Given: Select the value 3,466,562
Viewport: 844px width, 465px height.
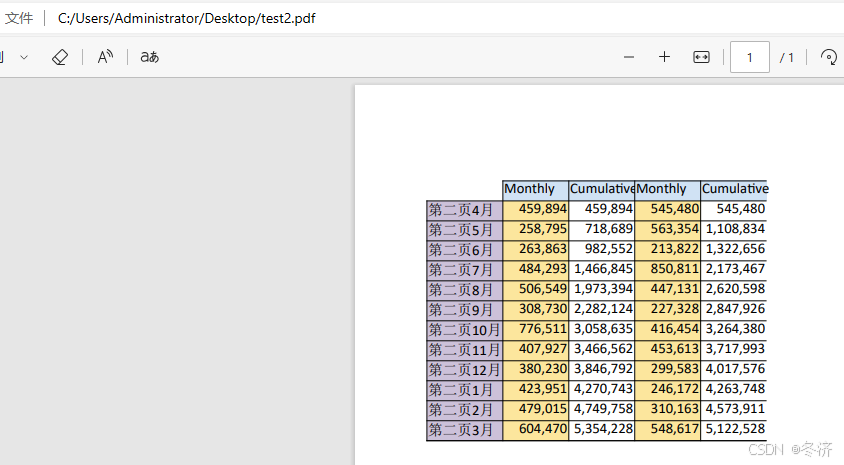Looking at the screenshot, I should [603, 348].
